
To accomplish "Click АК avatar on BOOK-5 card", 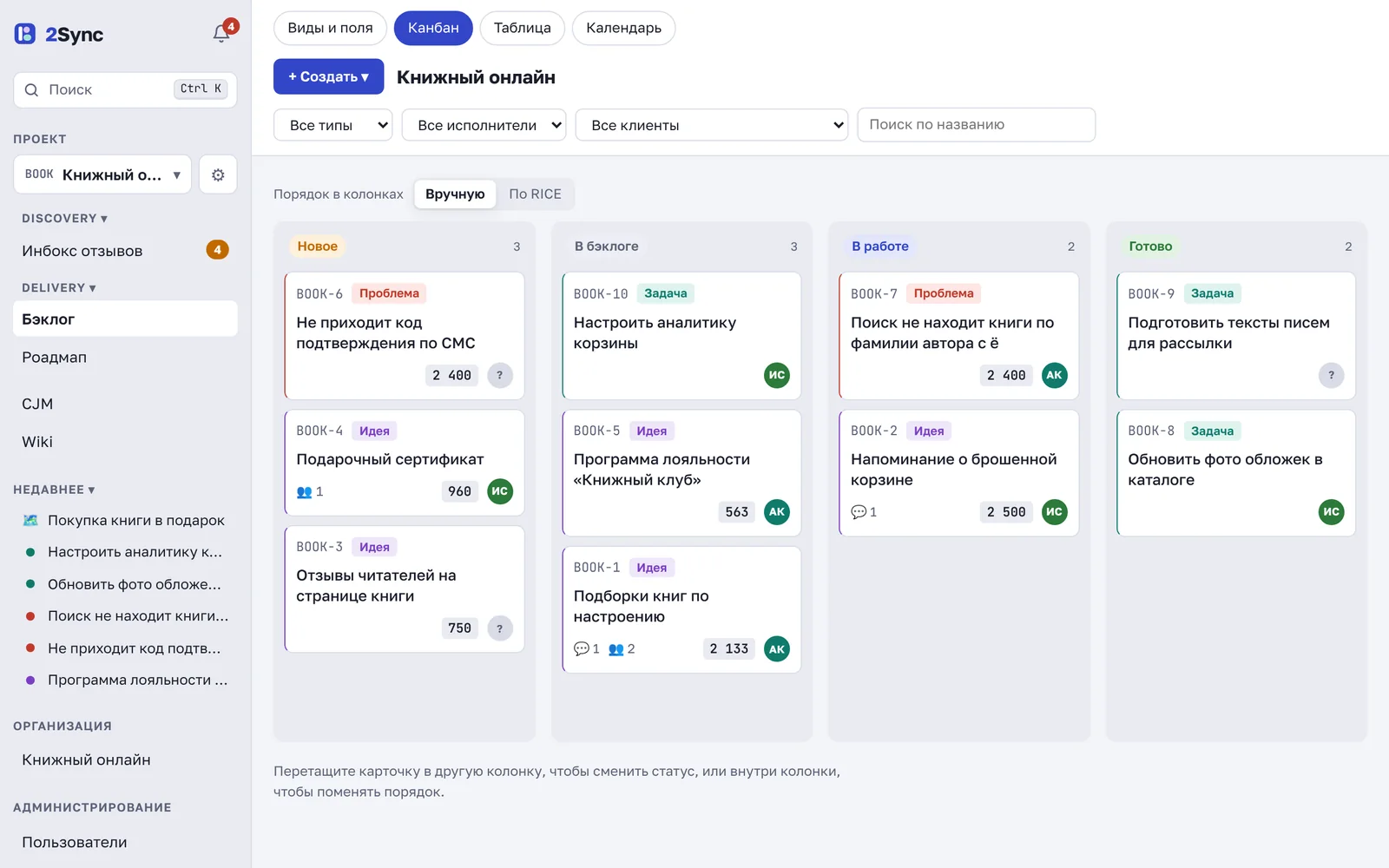I will pos(777,512).
